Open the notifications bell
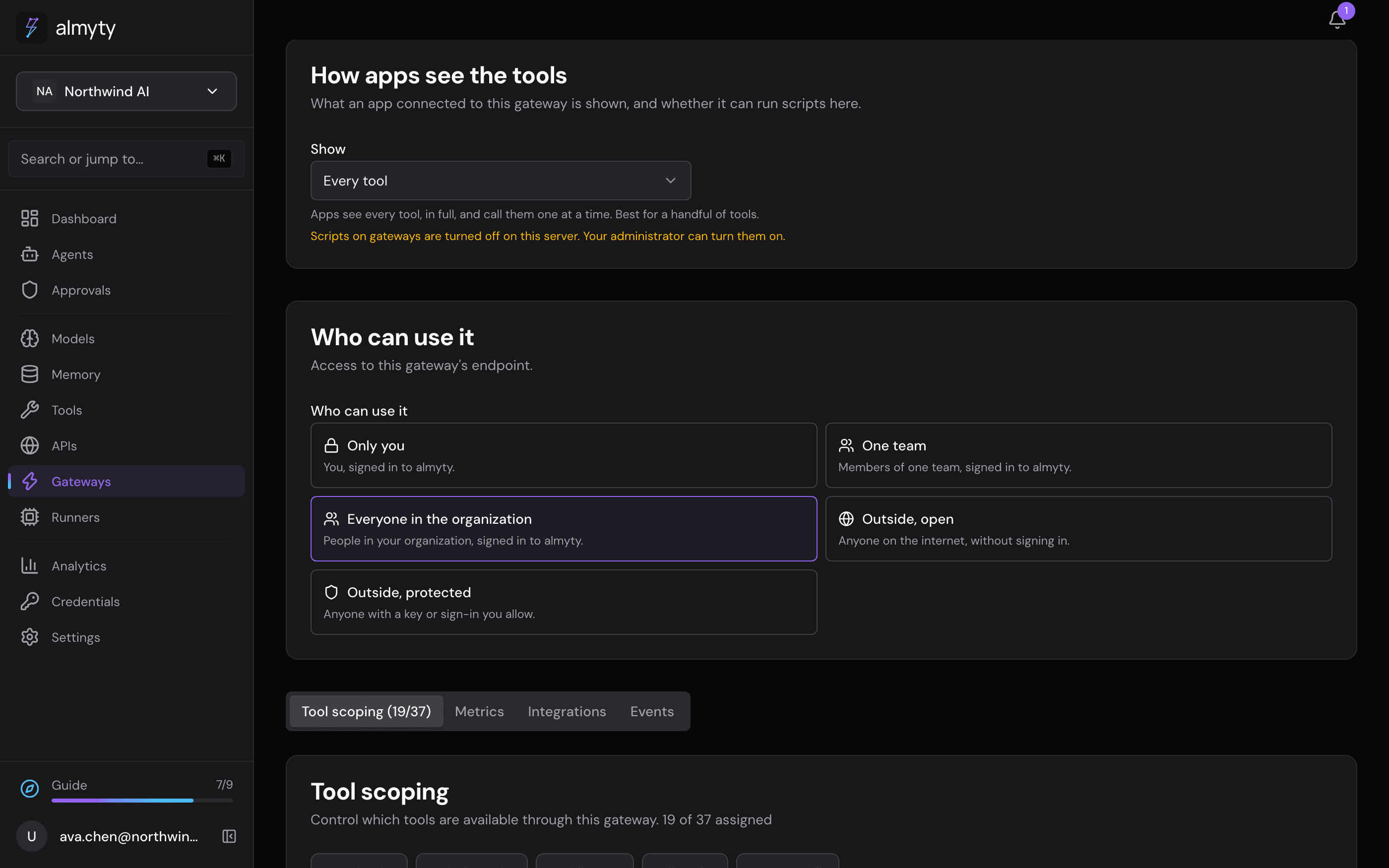The width and height of the screenshot is (1389, 868). click(1337, 19)
